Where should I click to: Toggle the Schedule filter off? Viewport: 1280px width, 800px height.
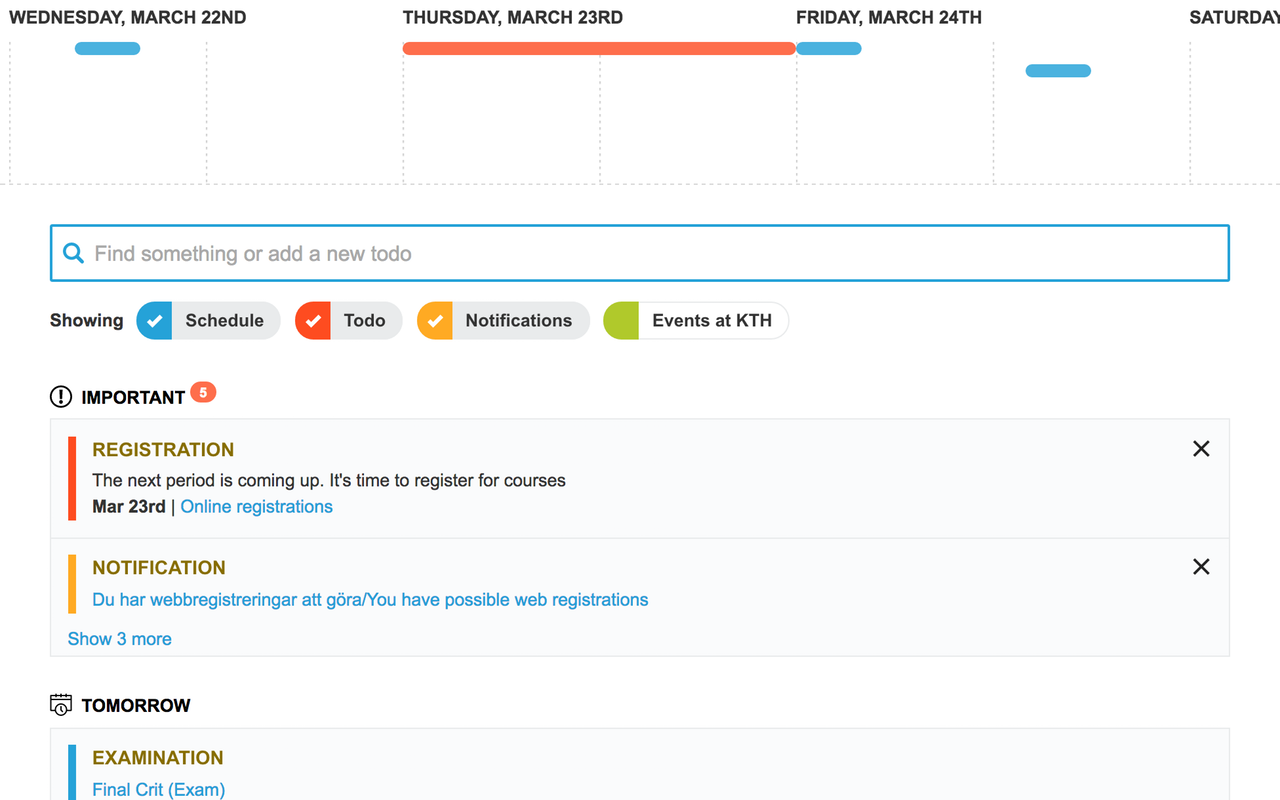pyautogui.click(x=208, y=321)
